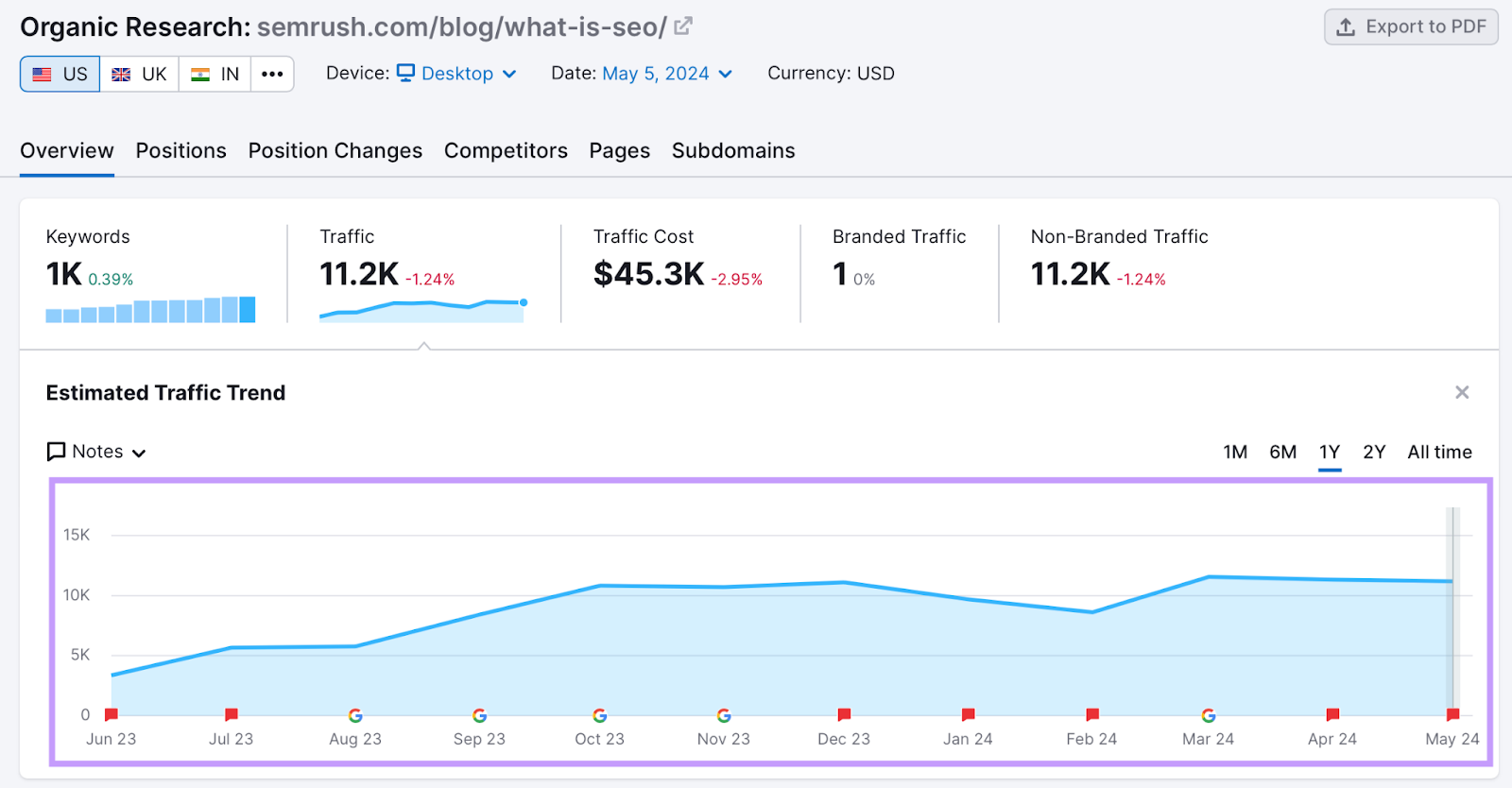This screenshot has height=788, width=1512.
Task: Open the Competitors tab
Action: point(506,151)
